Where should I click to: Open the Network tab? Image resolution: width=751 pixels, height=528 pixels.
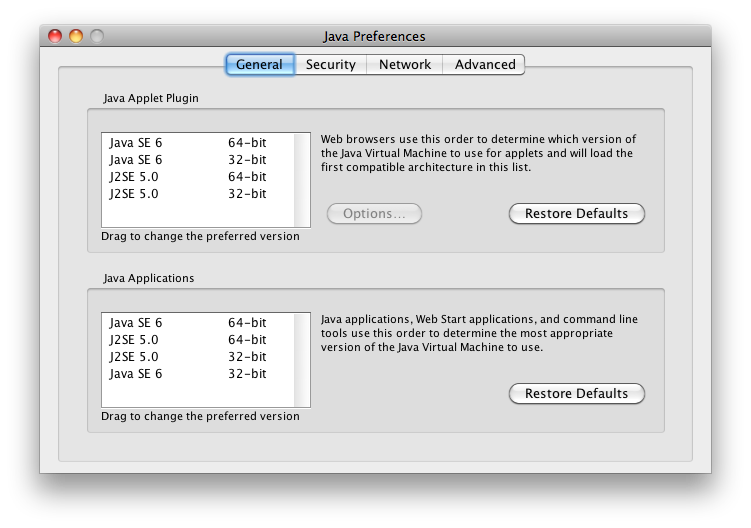coord(405,65)
